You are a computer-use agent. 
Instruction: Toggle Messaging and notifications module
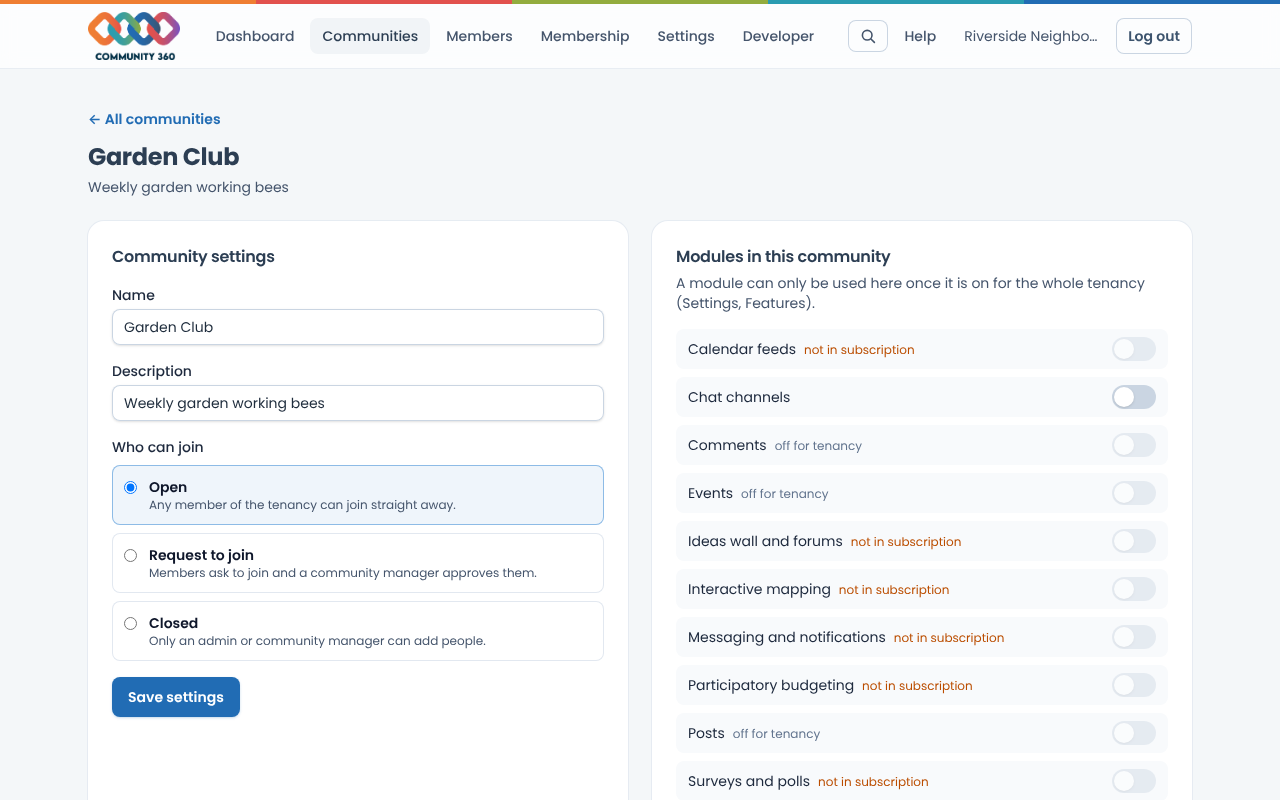(x=1134, y=637)
